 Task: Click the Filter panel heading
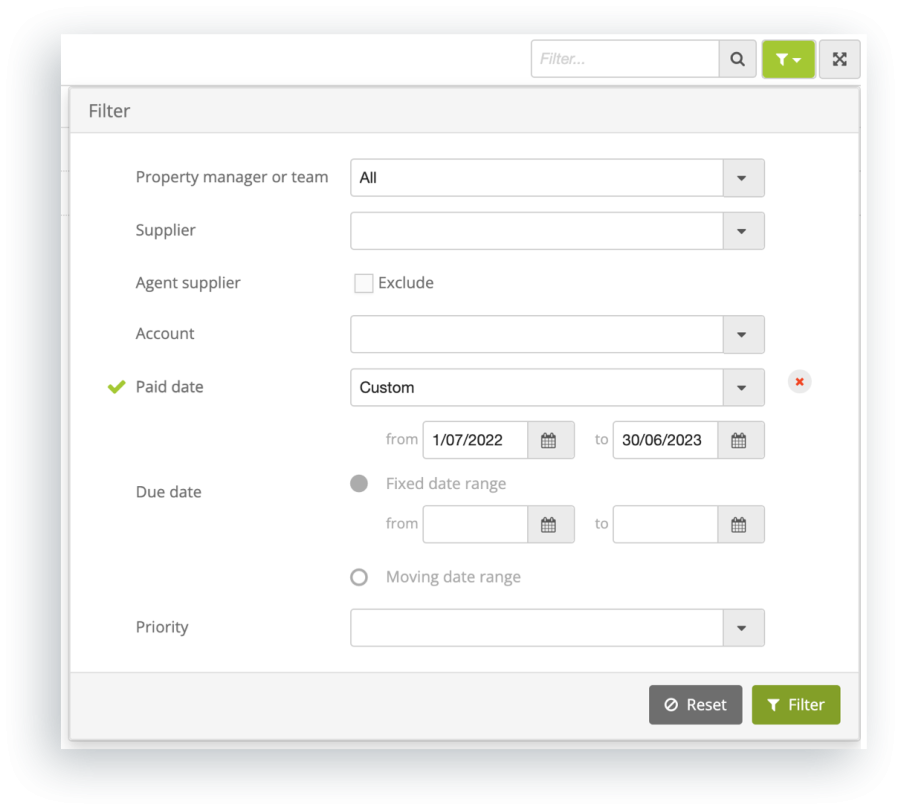coord(109,111)
